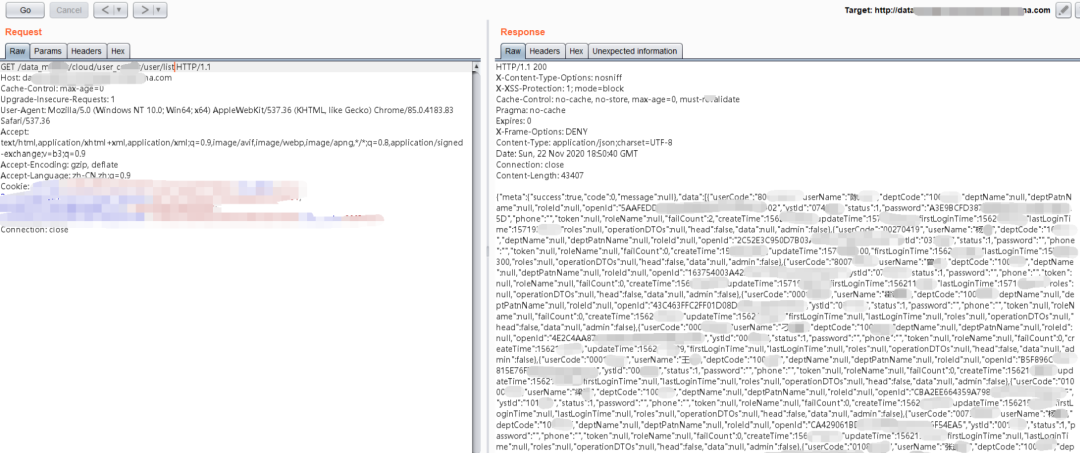Click the GET request line in the request editor
1080x453 pixels.
pyautogui.click(x=106, y=67)
